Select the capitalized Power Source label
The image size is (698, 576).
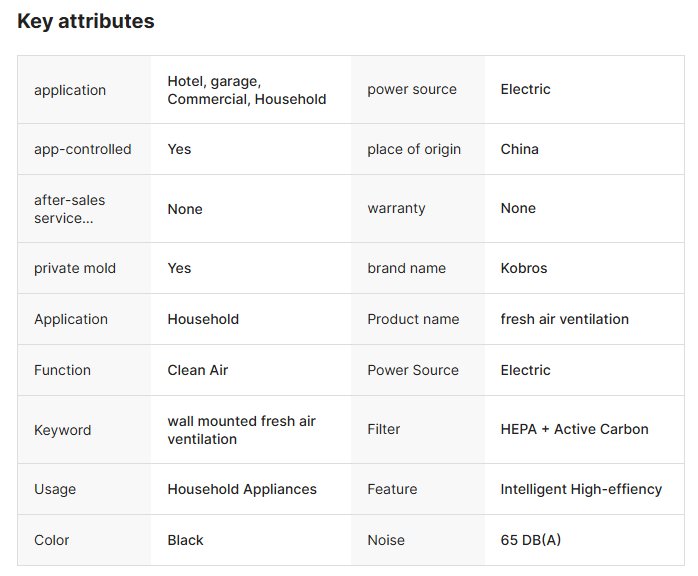pyautogui.click(x=413, y=370)
